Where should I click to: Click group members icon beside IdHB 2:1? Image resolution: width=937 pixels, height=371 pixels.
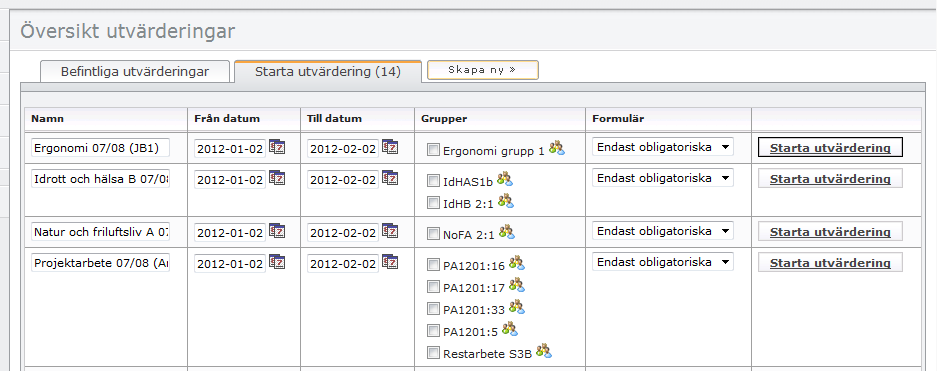(x=506, y=200)
